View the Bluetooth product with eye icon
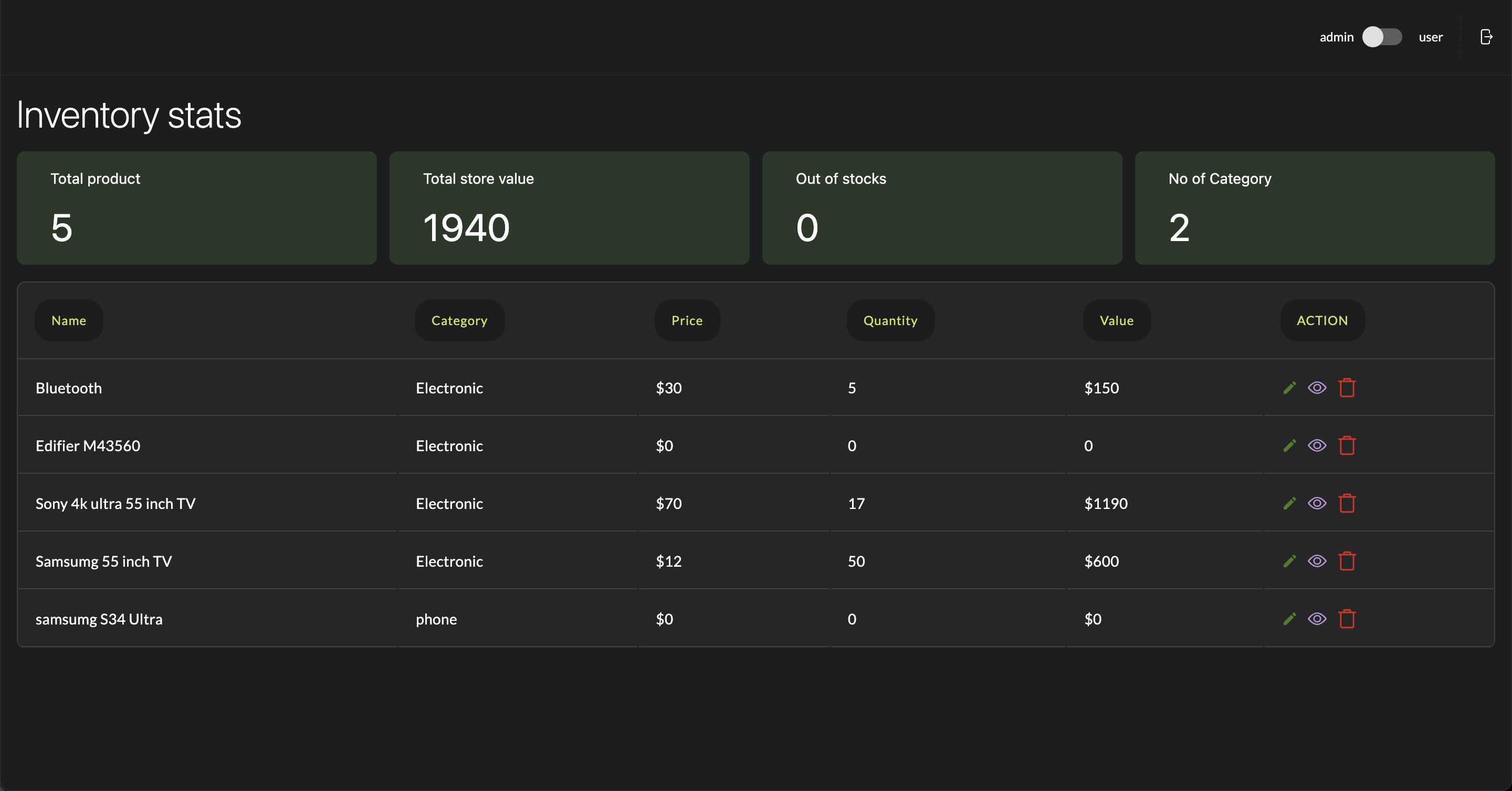 (1317, 388)
